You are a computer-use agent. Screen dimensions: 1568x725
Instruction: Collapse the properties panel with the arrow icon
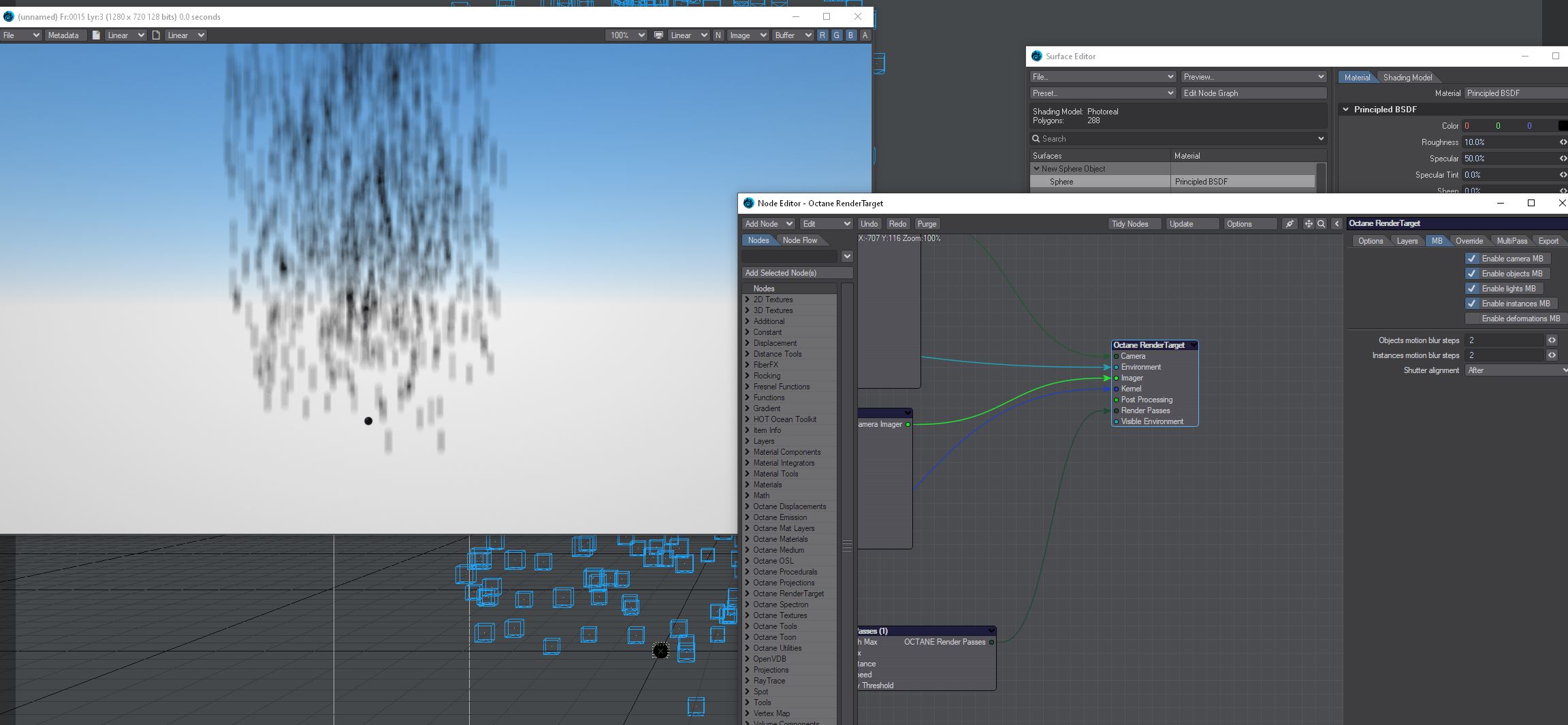click(x=1337, y=224)
